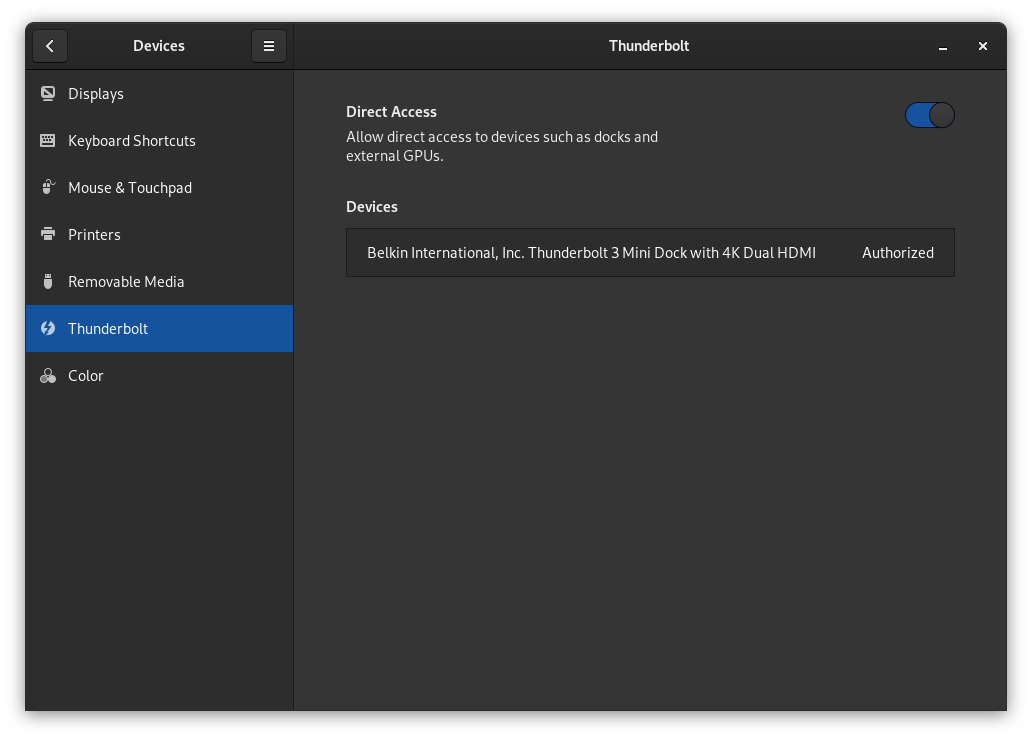Select the Color label in sidebar

86,376
